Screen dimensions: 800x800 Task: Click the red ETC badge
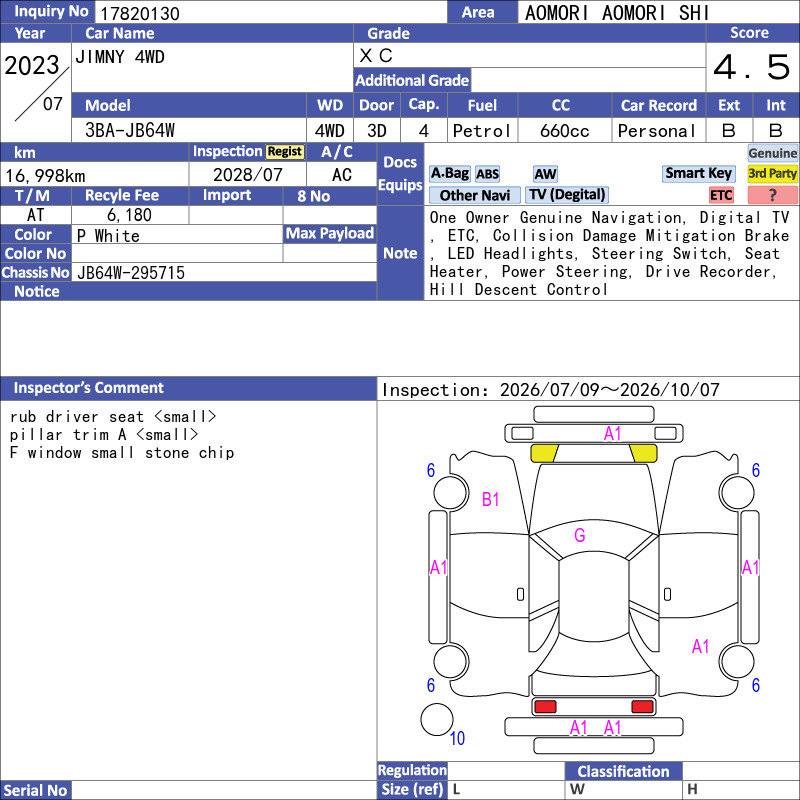[721, 195]
